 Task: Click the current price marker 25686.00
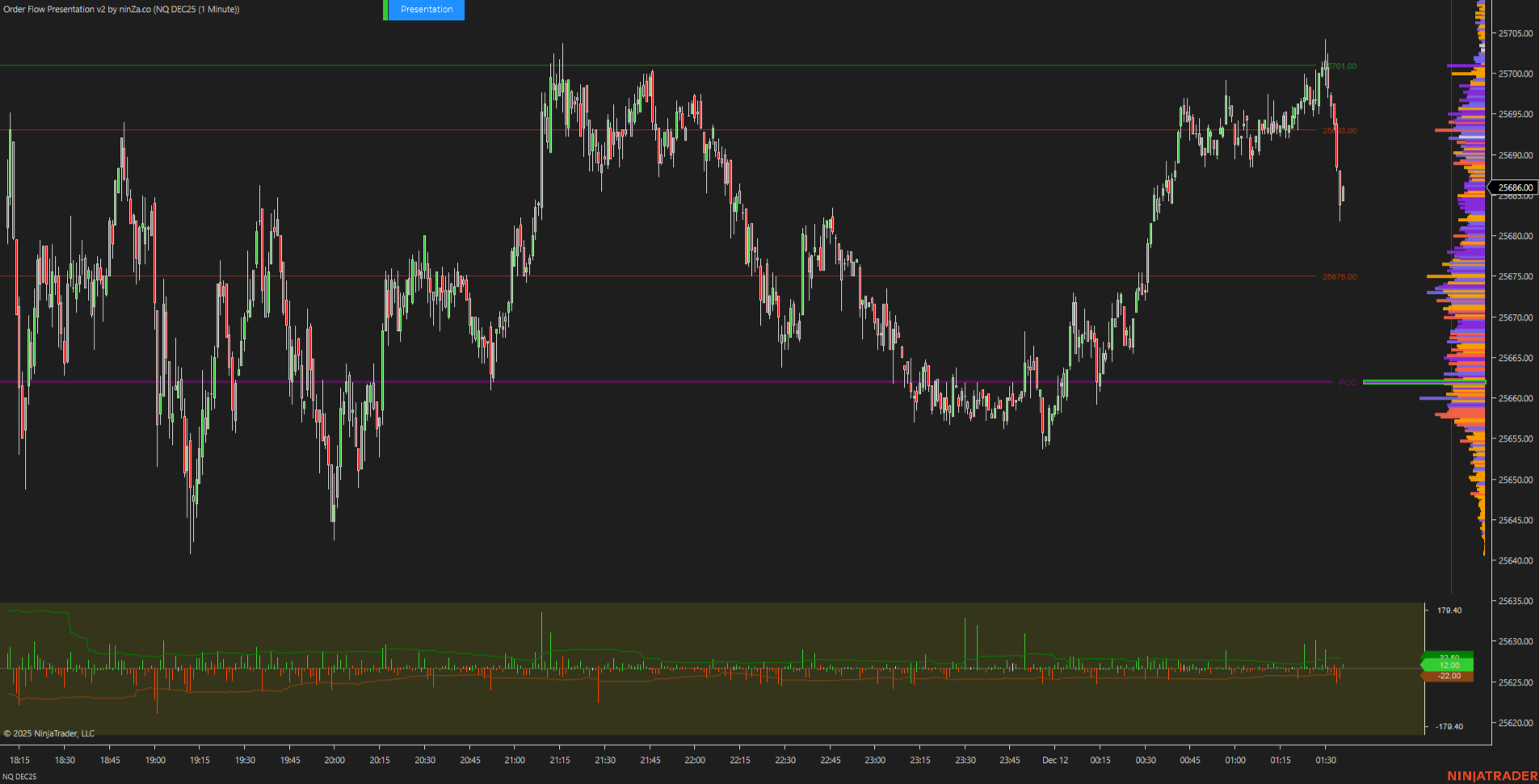point(1514,187)
